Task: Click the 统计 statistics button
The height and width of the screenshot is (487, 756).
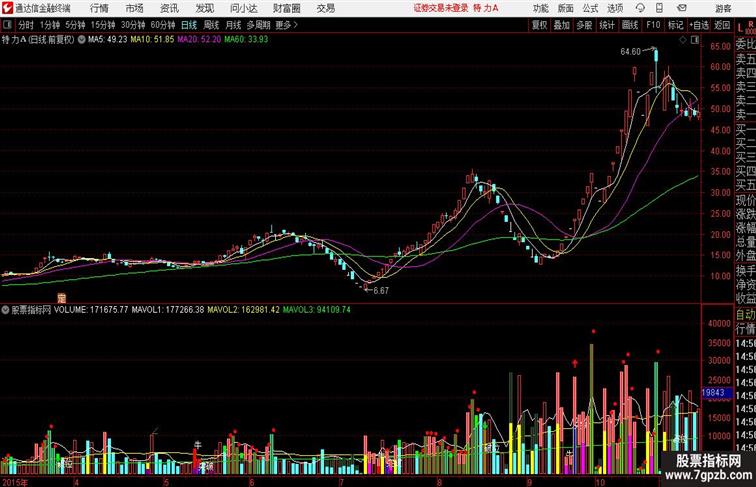Action: 607,25
